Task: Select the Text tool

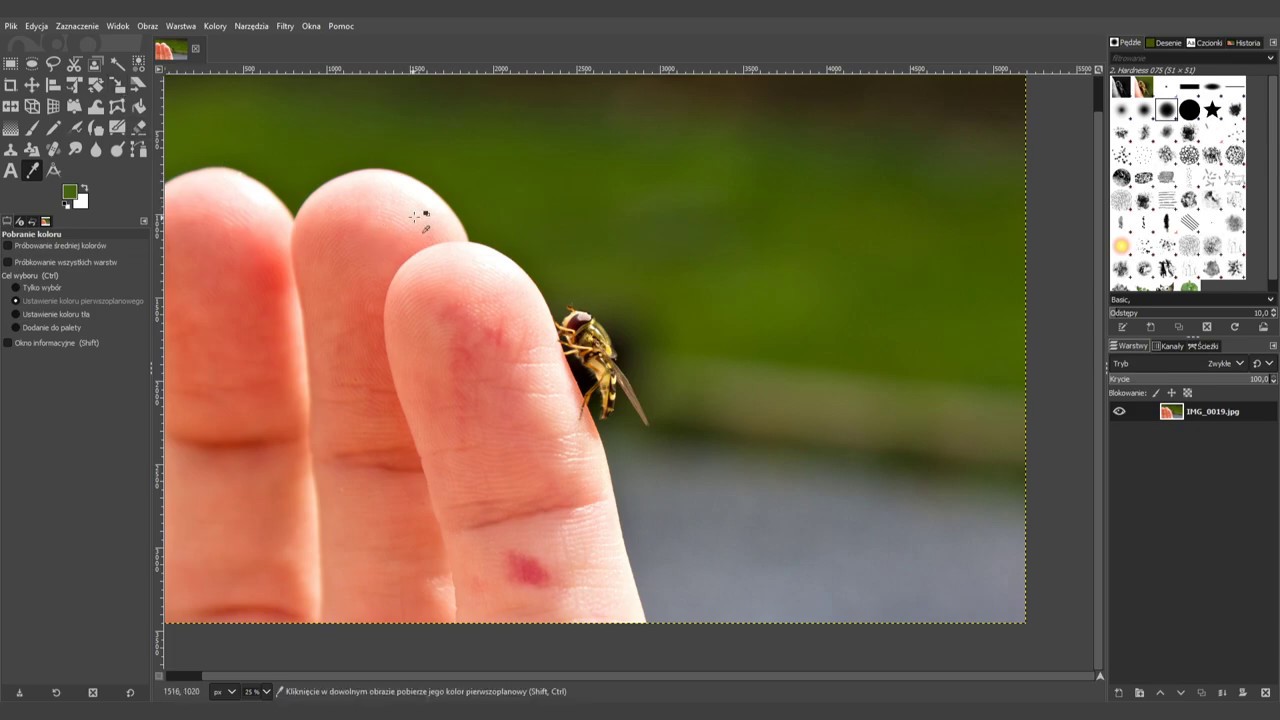Action: pyautogui.click(x=10, y=171)
